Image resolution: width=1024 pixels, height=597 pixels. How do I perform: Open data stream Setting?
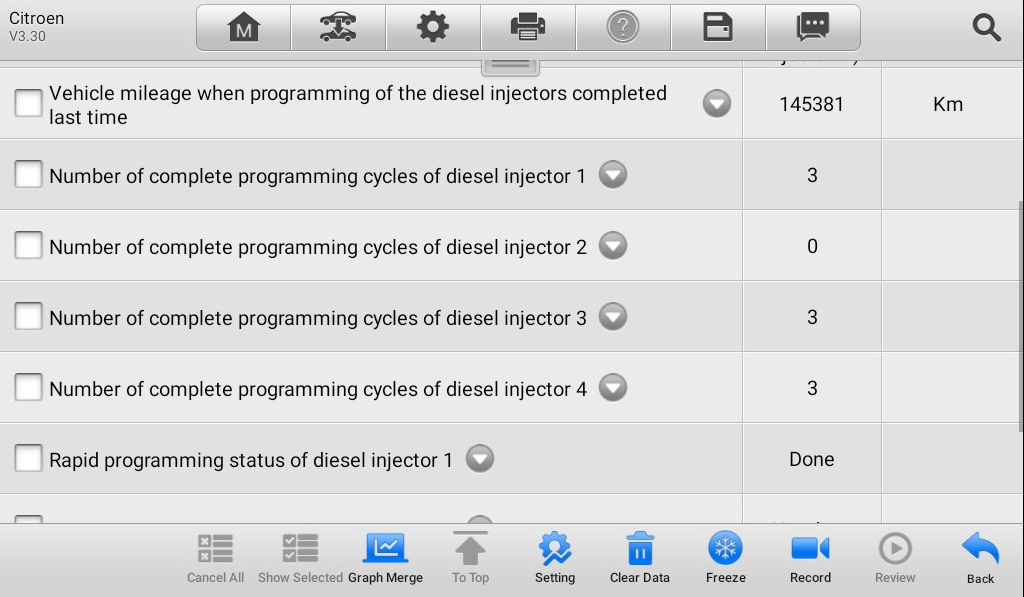[x=555, y=558]
